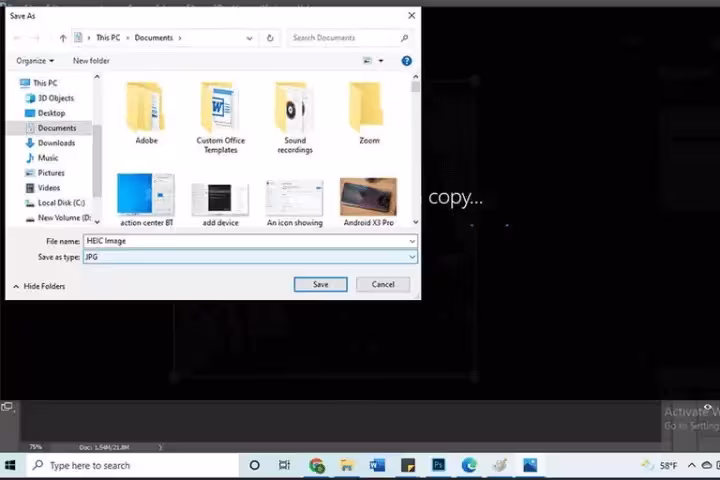Click the Search Documents box
The image size is (720, 480).
[x=344, y=38]
